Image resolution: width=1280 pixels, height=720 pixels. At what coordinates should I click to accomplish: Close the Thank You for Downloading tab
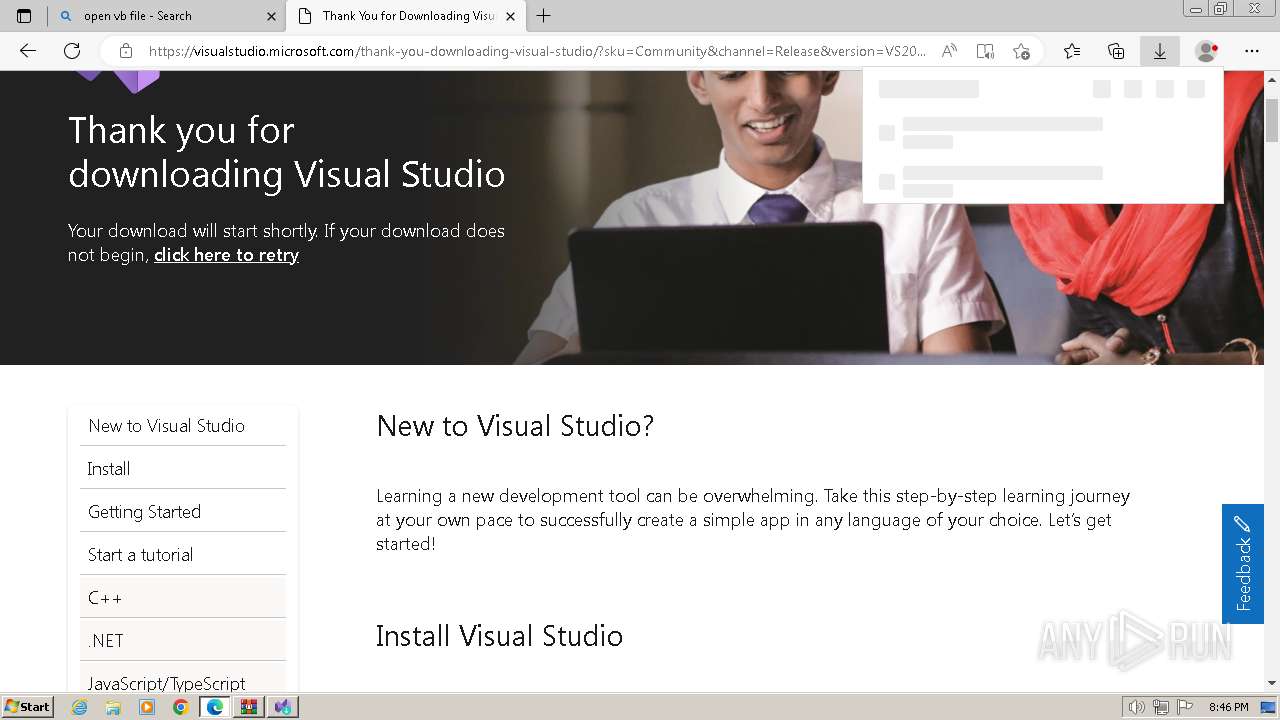click(x=510, y=16)
